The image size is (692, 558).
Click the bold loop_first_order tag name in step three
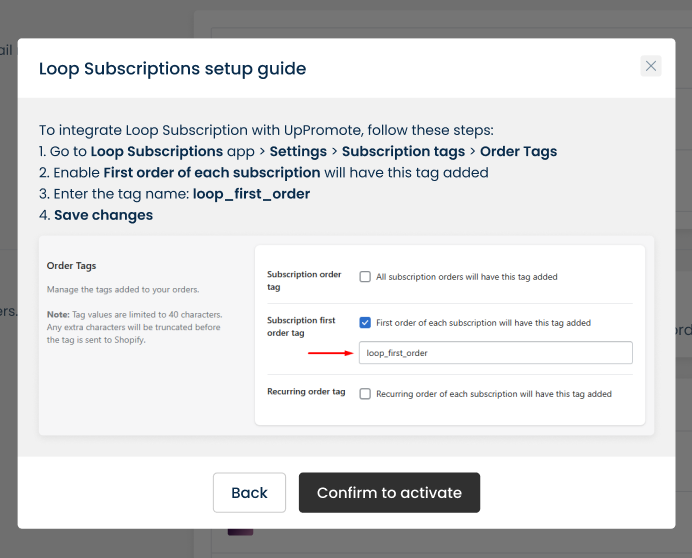tap(251, 194)
